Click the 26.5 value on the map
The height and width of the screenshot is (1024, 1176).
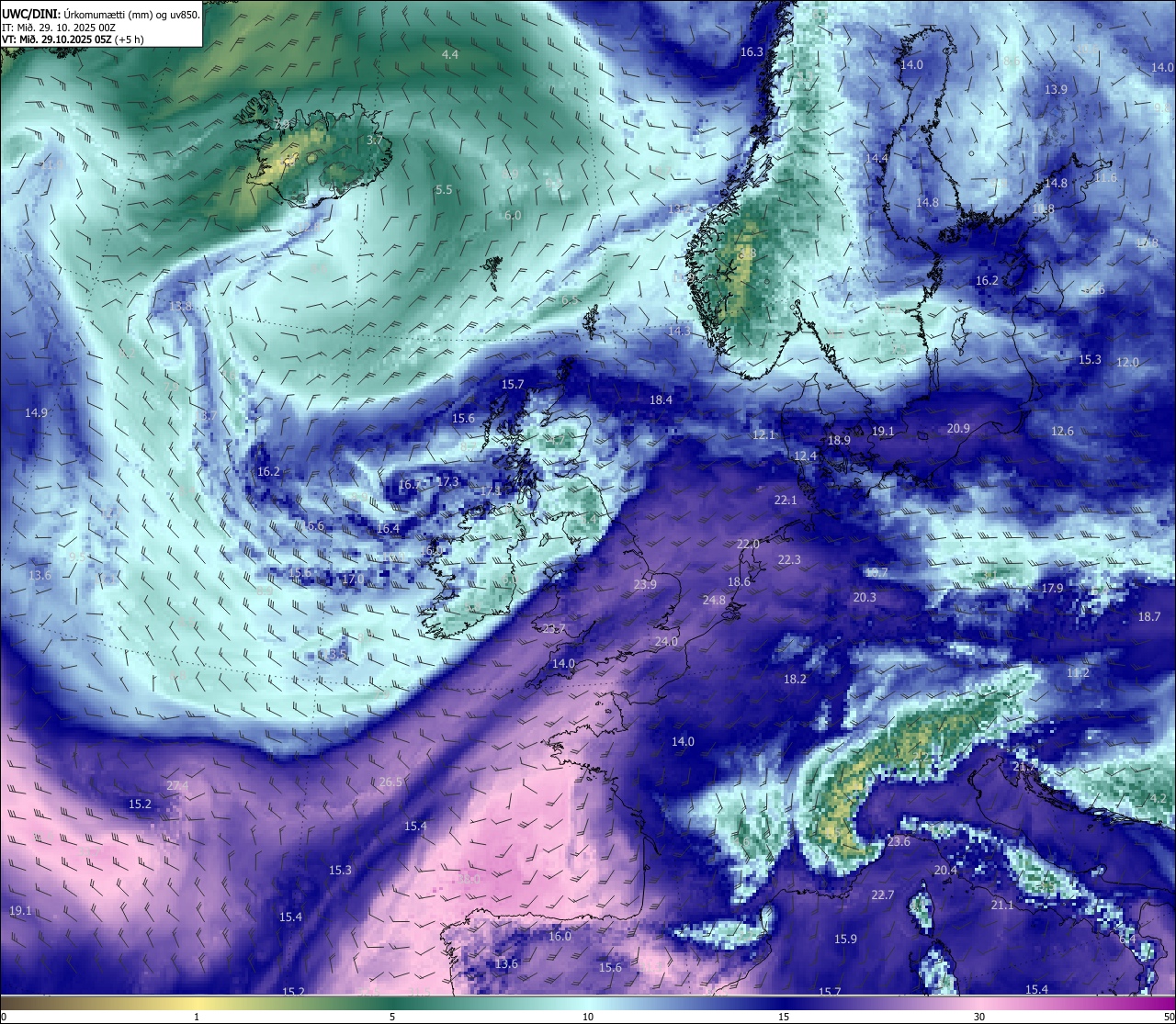(x=390, y=782)
